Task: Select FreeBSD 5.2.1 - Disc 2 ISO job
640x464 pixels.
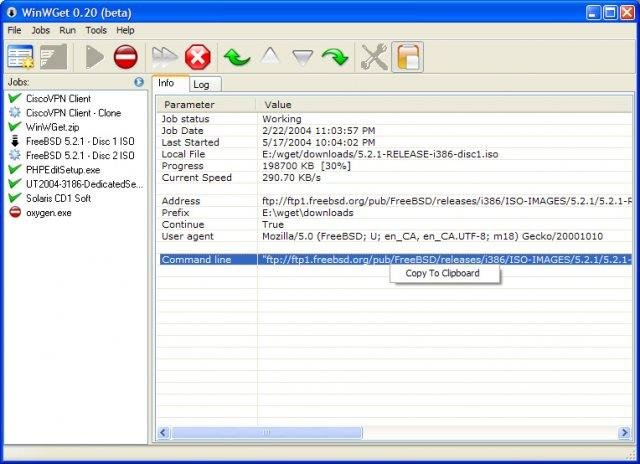Action: tap(80, 155)
